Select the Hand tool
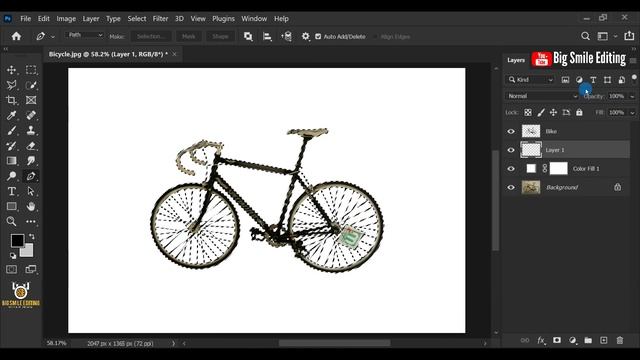The height and width of the screenshot is (360, 640). click(x=31, y=206)
